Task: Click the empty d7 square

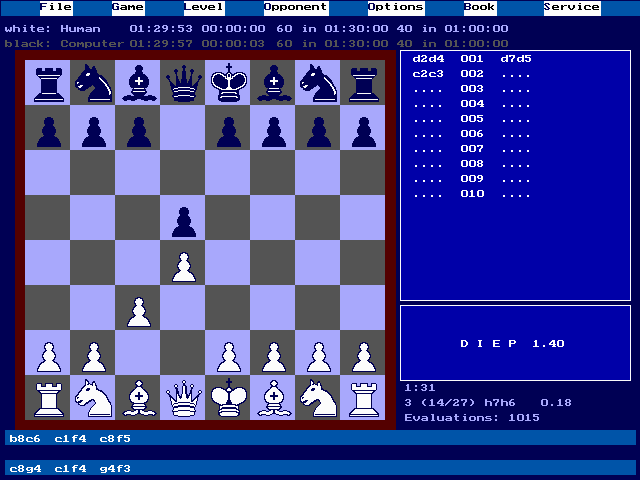Action: [184, 128]
